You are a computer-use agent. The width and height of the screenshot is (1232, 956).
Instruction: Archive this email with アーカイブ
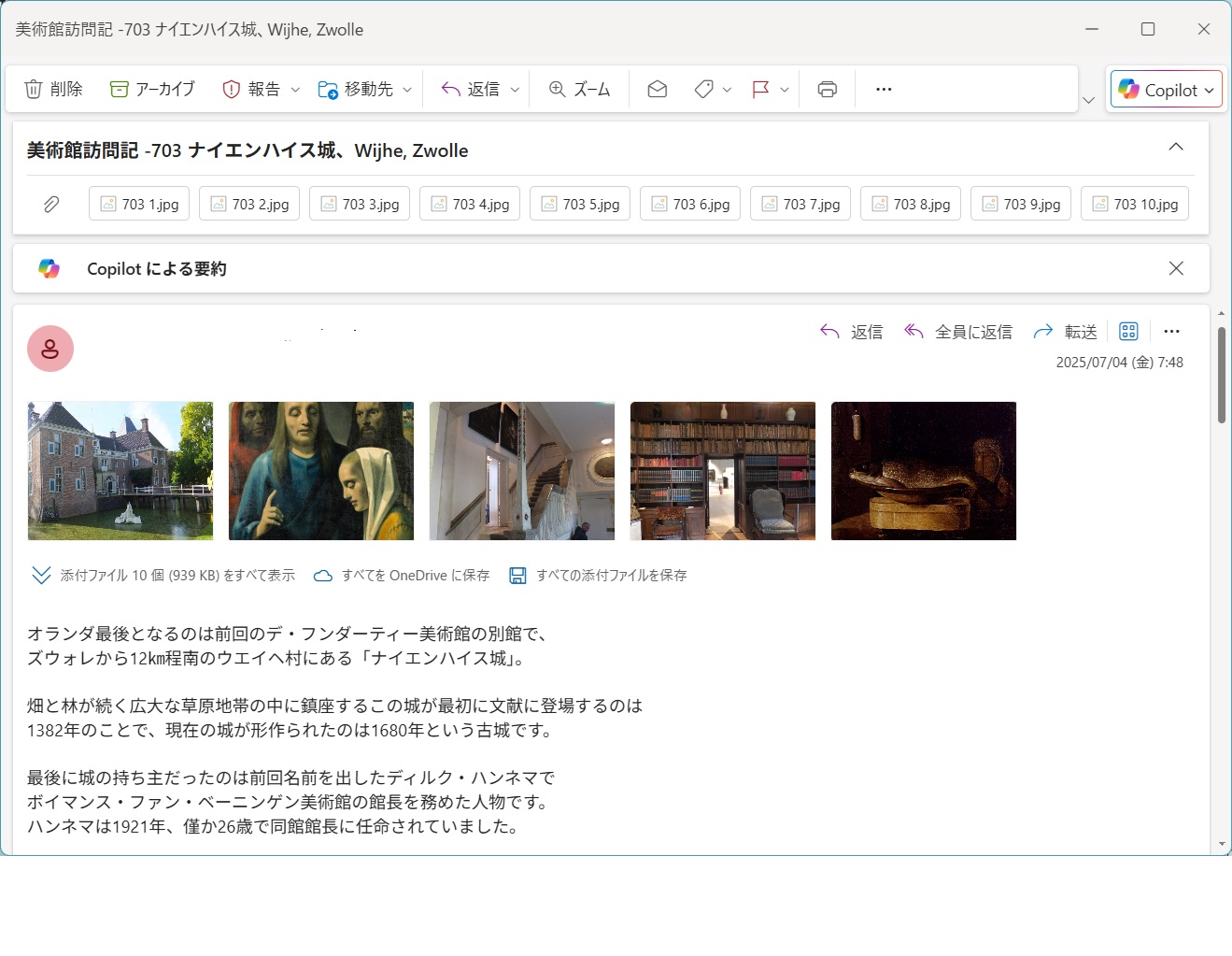pyautogui.click(x=152, y=89)
